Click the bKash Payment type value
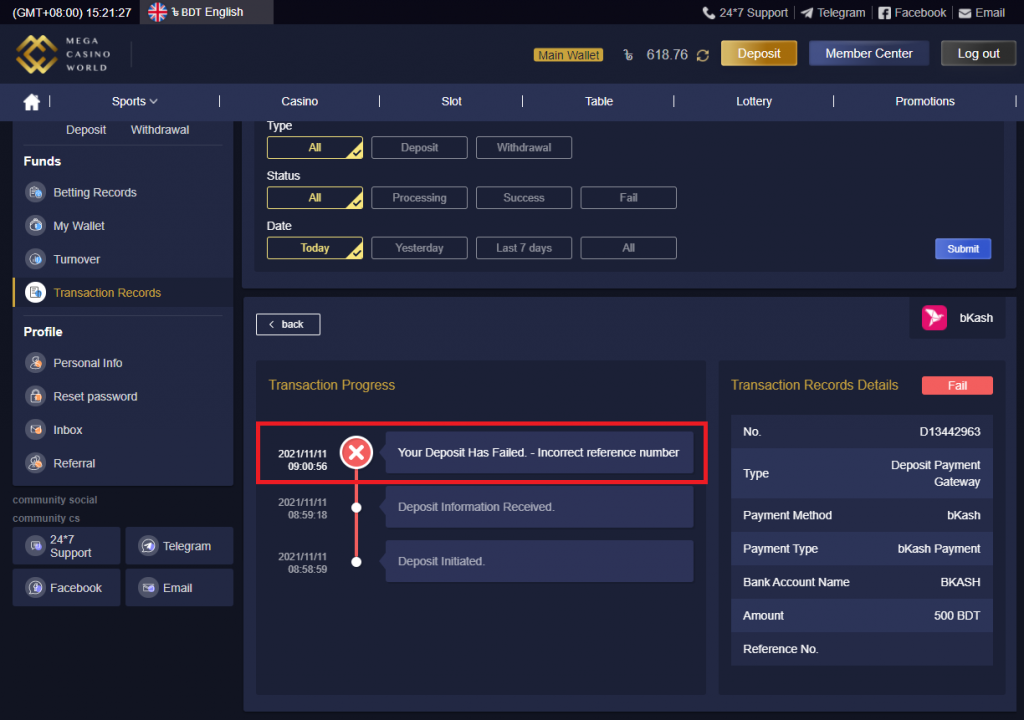 coord(938,549)
